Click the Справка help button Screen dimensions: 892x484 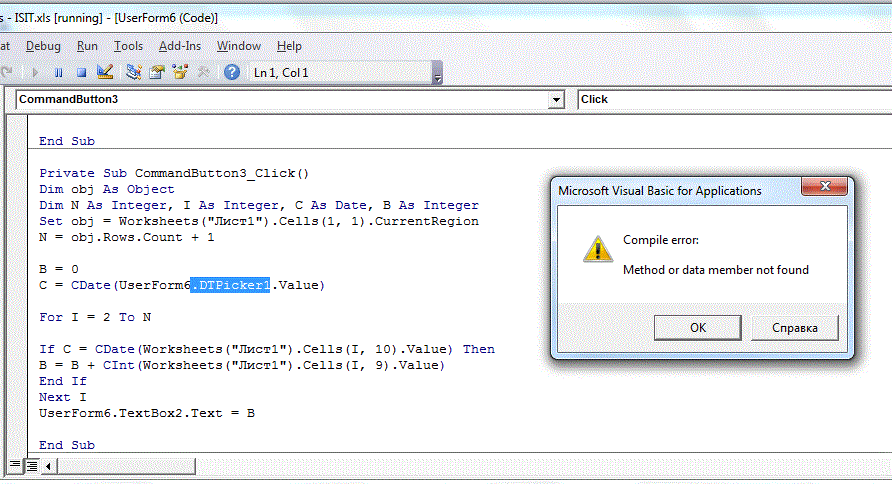pos(795,327)
